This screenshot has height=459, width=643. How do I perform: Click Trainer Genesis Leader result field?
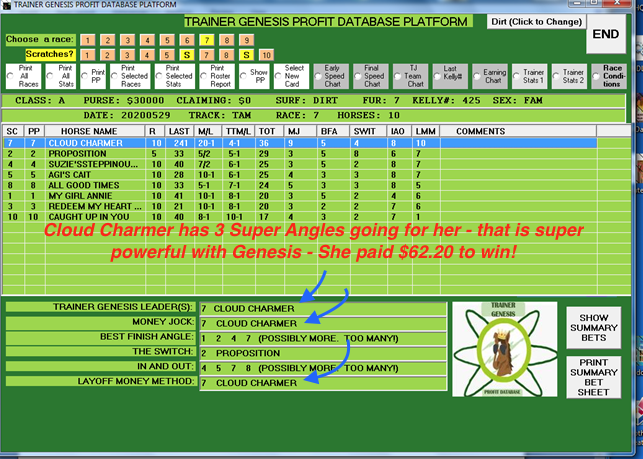click(x=323, y=308)
